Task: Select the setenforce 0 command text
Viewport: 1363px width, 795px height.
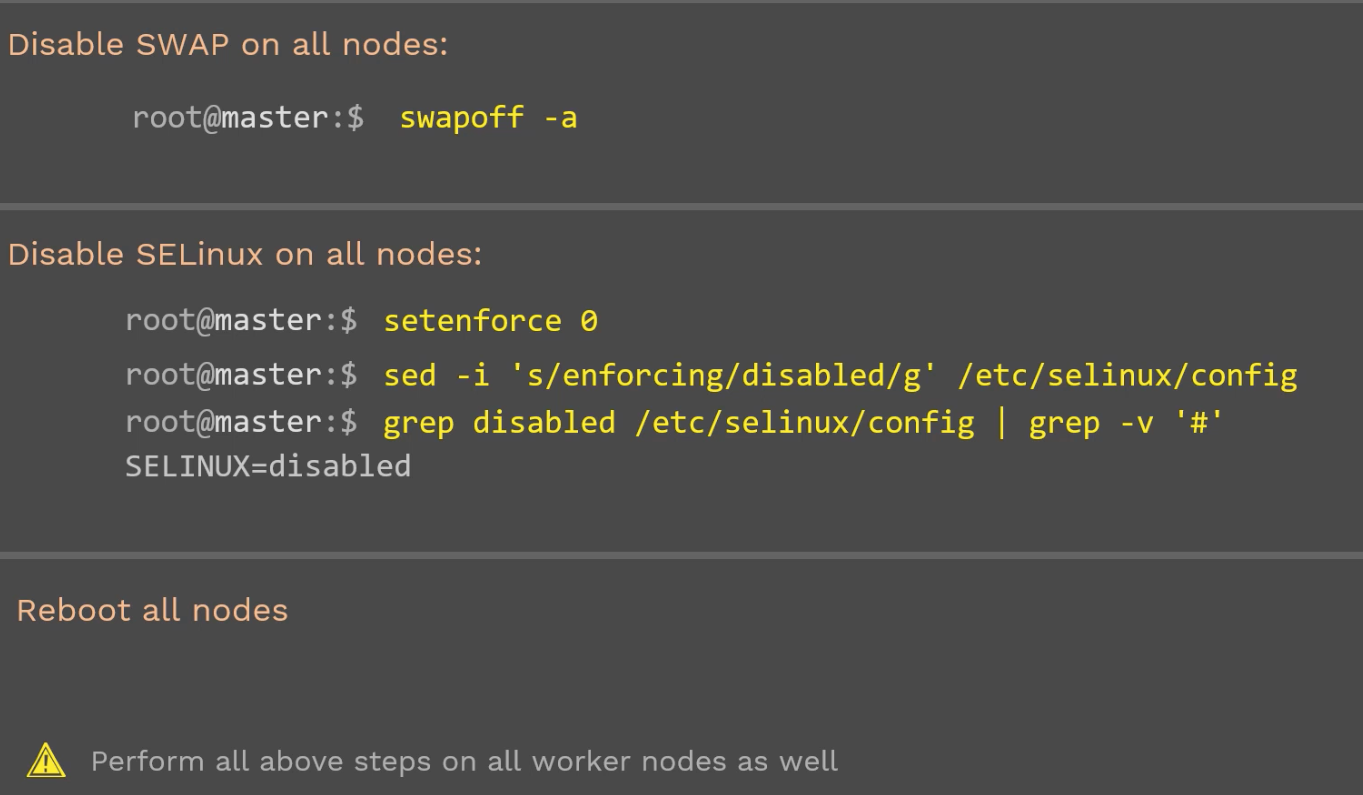Action: click(x=490, y=321)
